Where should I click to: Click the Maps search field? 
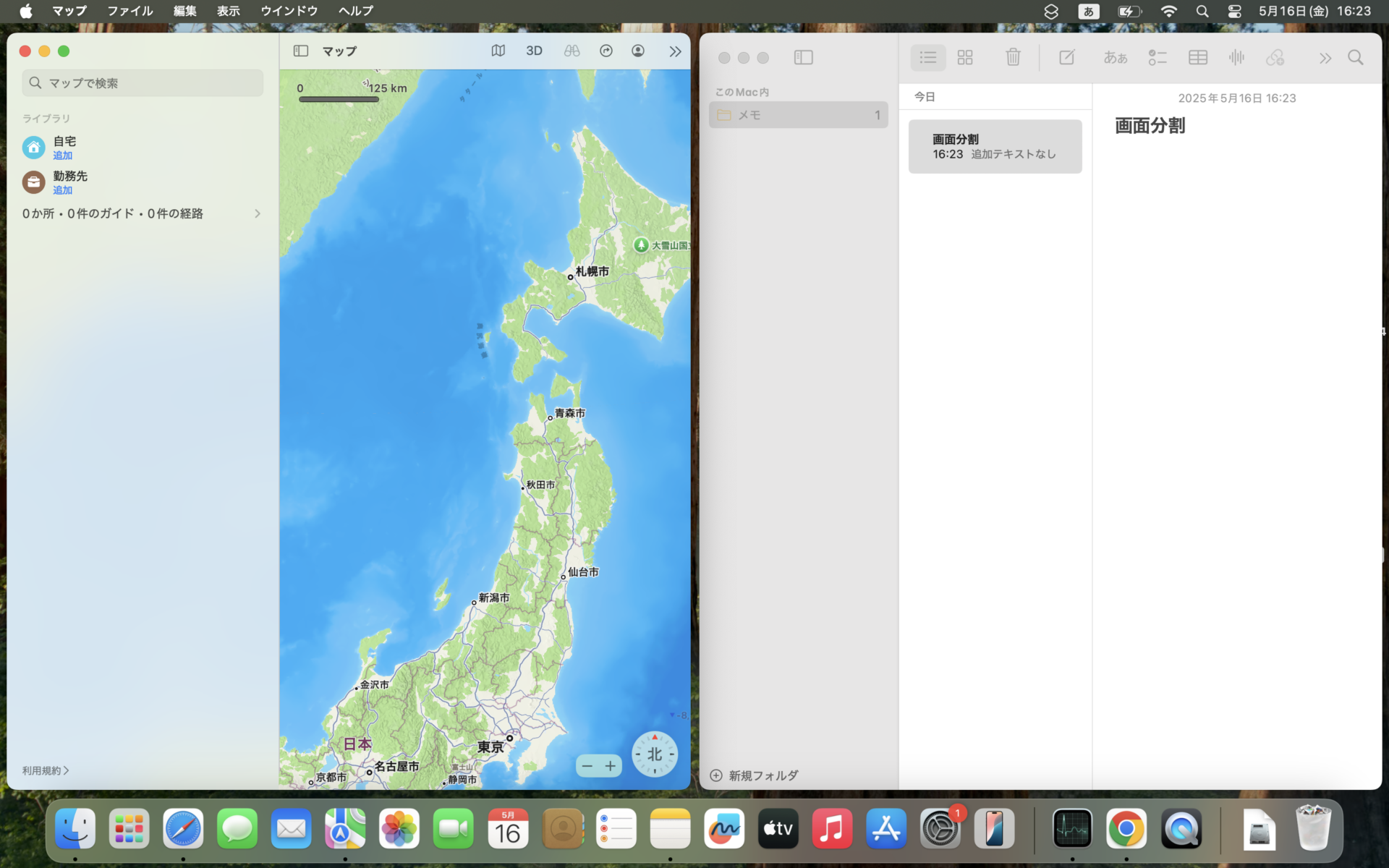[143, 83]
